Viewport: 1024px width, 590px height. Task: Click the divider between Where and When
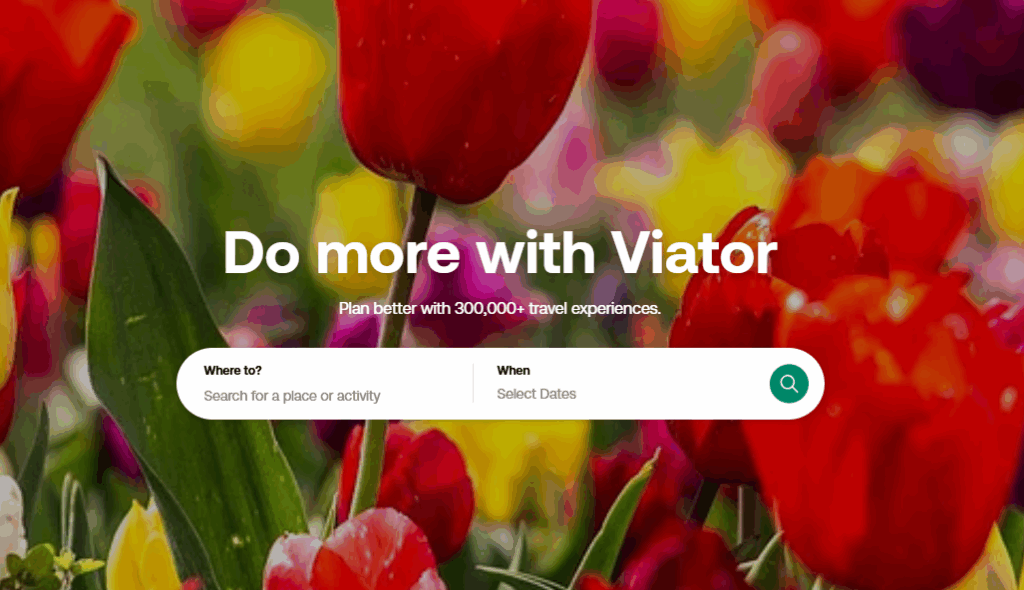click(x=473, y=384)
